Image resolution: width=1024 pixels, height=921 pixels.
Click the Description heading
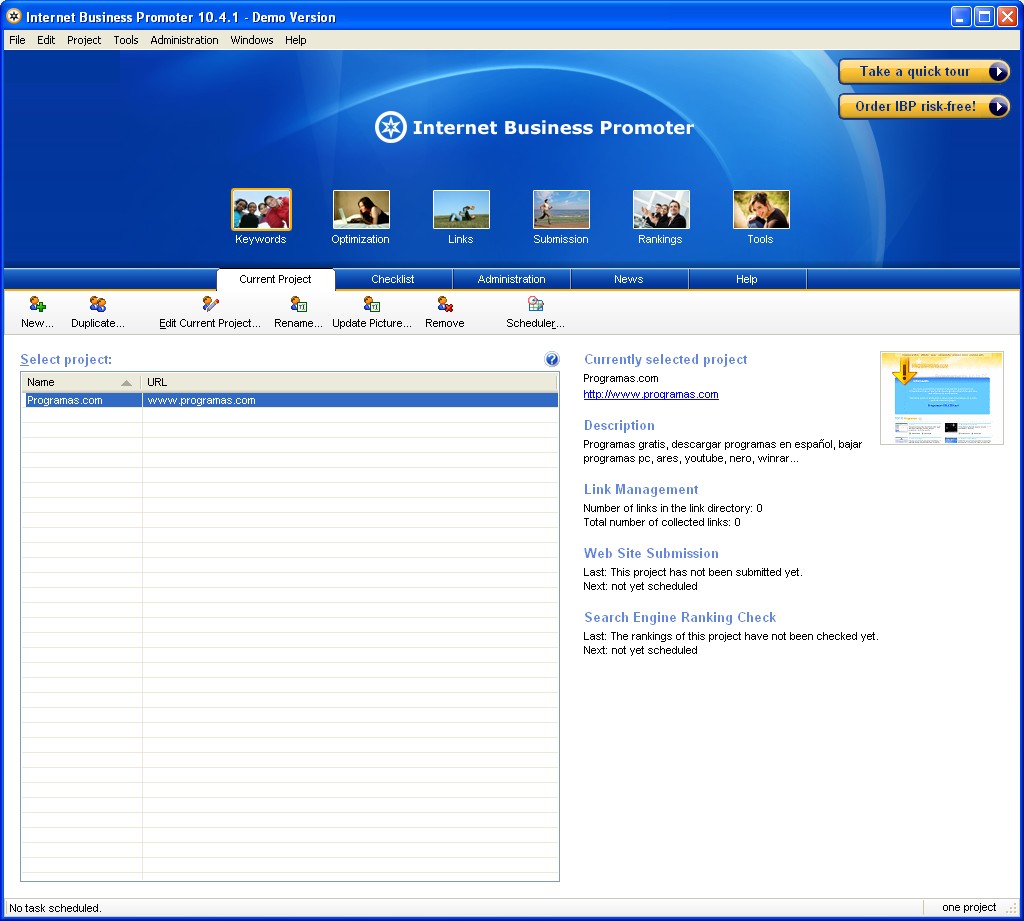click(x=619, y=425)
